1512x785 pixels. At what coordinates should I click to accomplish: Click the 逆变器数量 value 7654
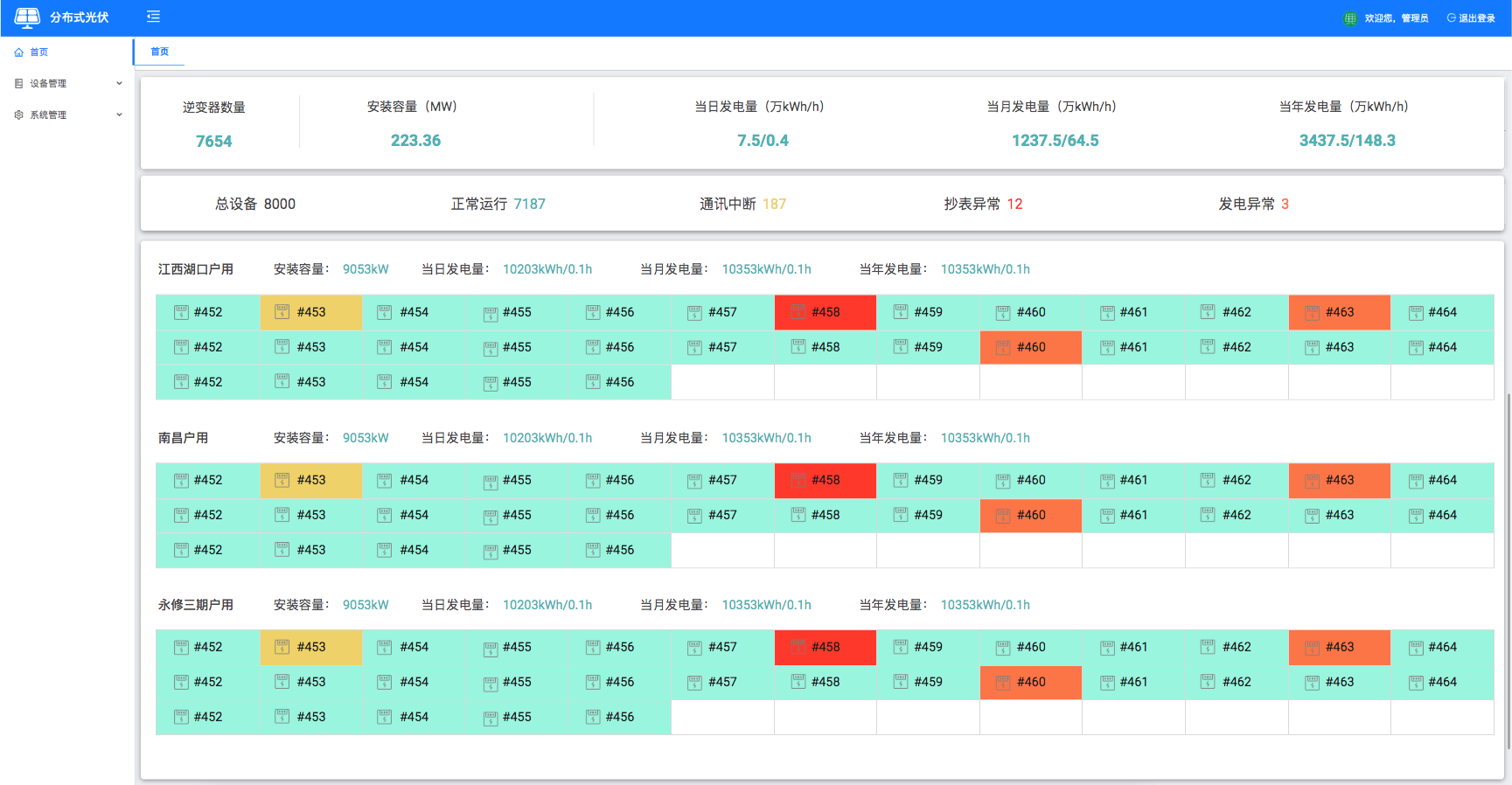[x=214, y=142]
